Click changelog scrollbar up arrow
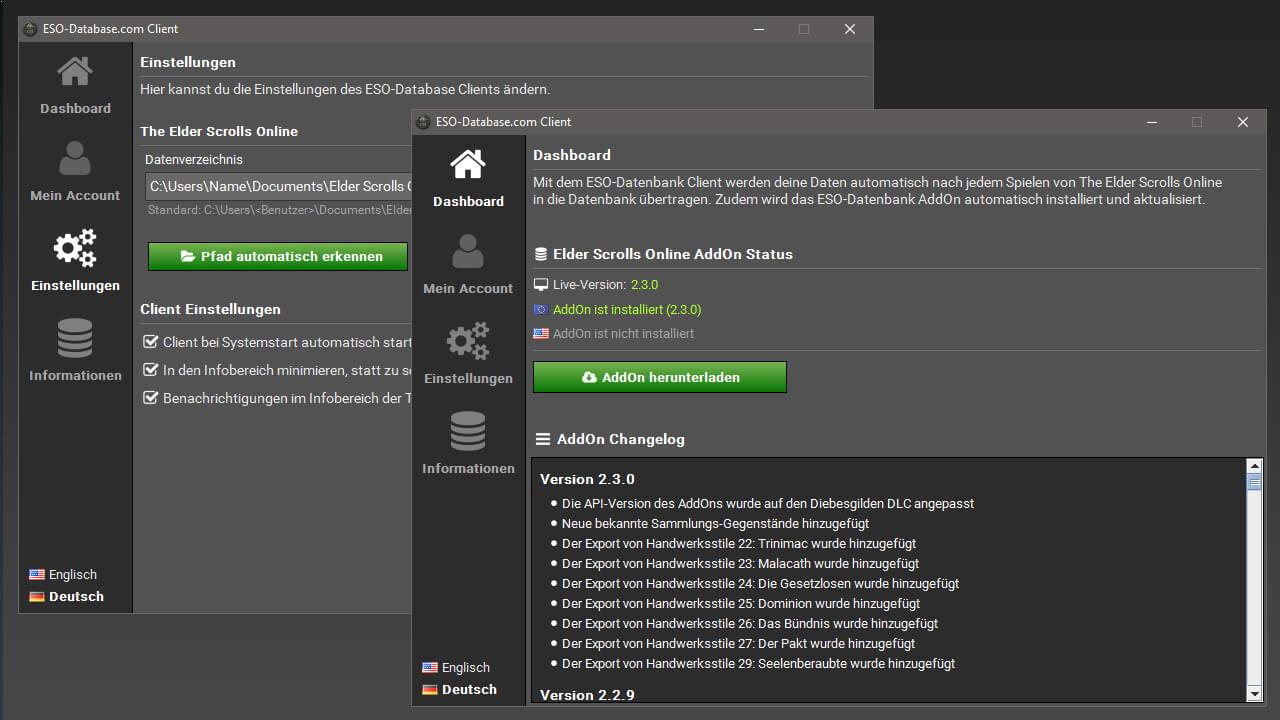The width and height of the screenshot is (1280, 720). point(1254,466)
